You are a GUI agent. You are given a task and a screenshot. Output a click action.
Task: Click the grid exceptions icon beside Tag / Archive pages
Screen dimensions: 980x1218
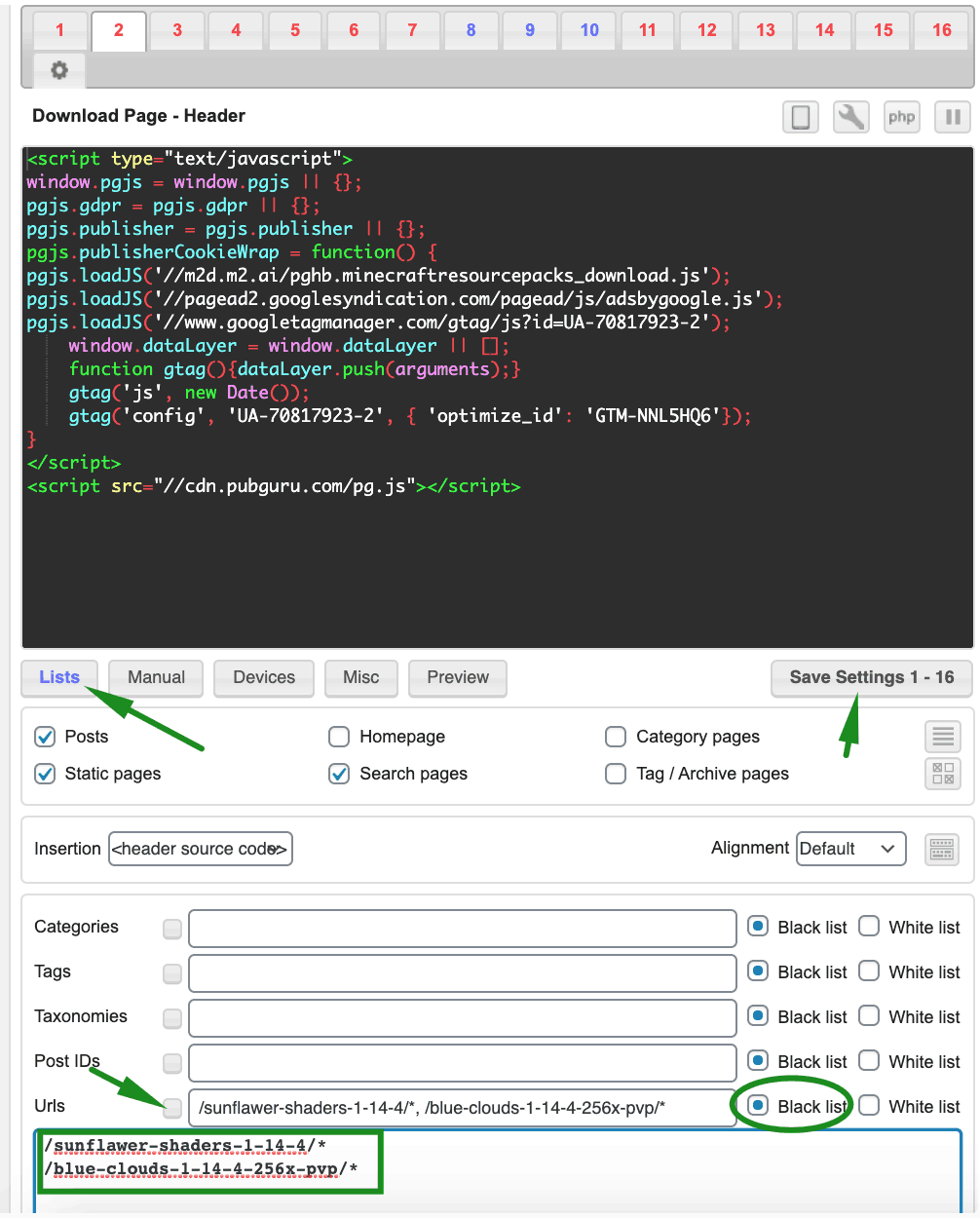(943, 774)
